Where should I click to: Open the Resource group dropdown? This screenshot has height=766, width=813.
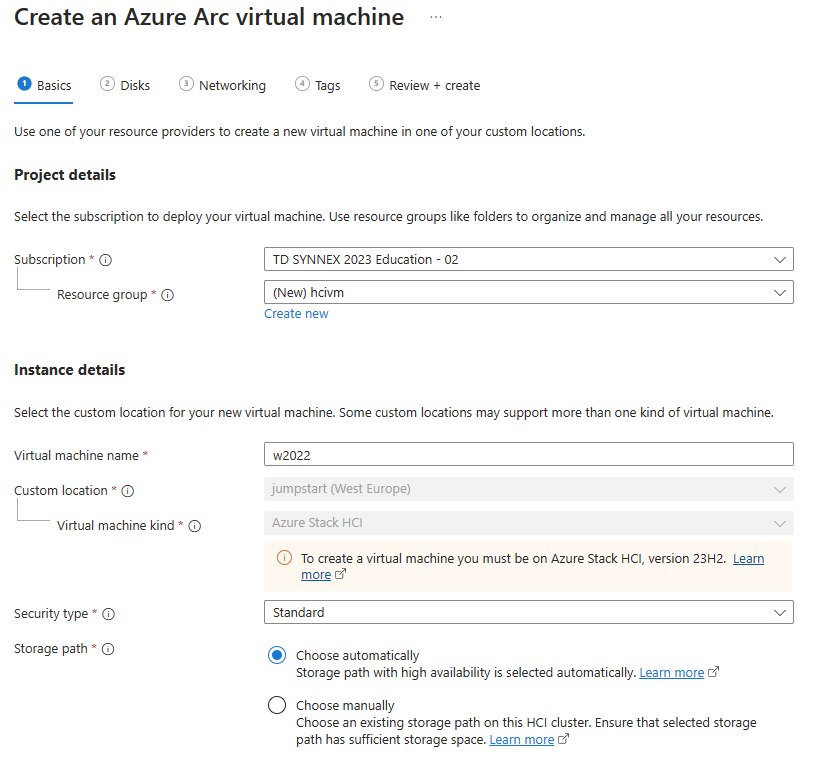529,293
